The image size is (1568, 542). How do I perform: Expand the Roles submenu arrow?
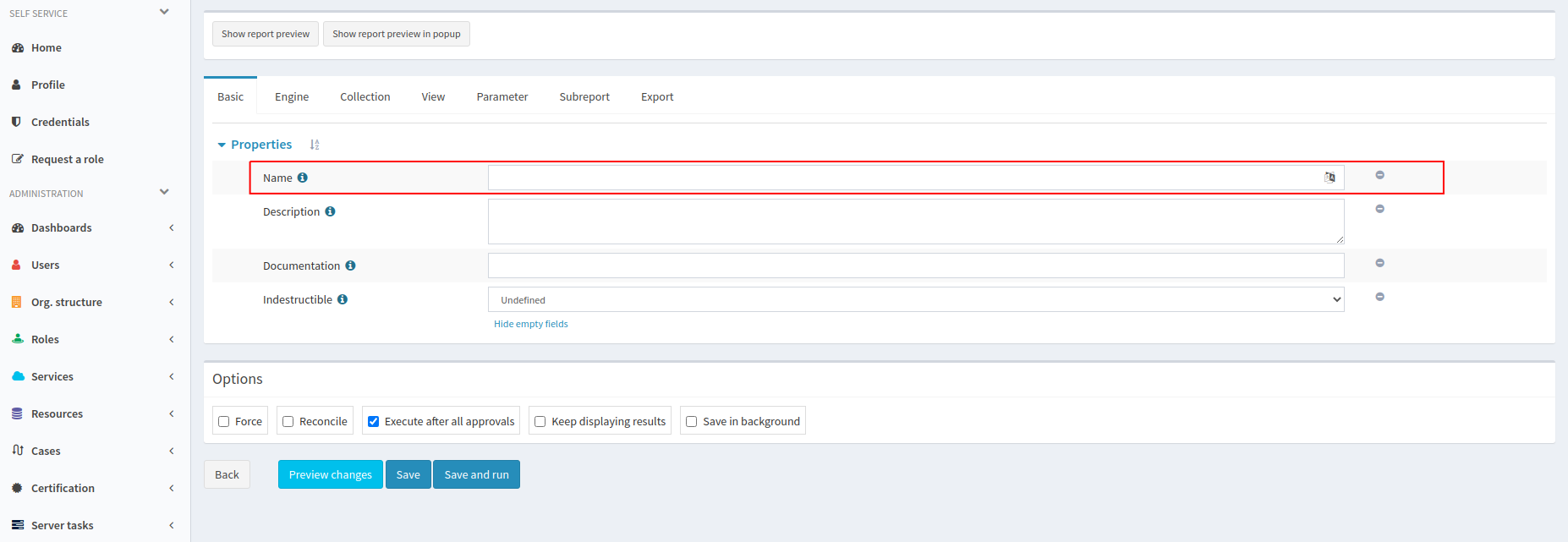click(172, 339)
